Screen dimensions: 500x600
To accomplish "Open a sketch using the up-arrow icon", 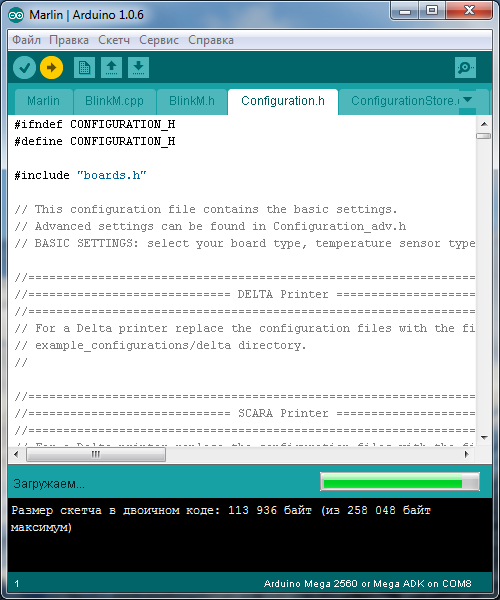I will coord(111,68).
